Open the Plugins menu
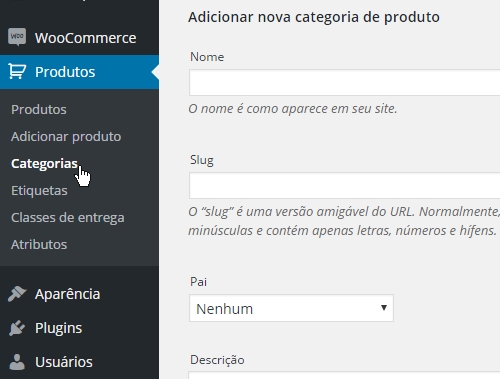The height and width of the screenshot is (379, 500). click(x=79, y=328)
